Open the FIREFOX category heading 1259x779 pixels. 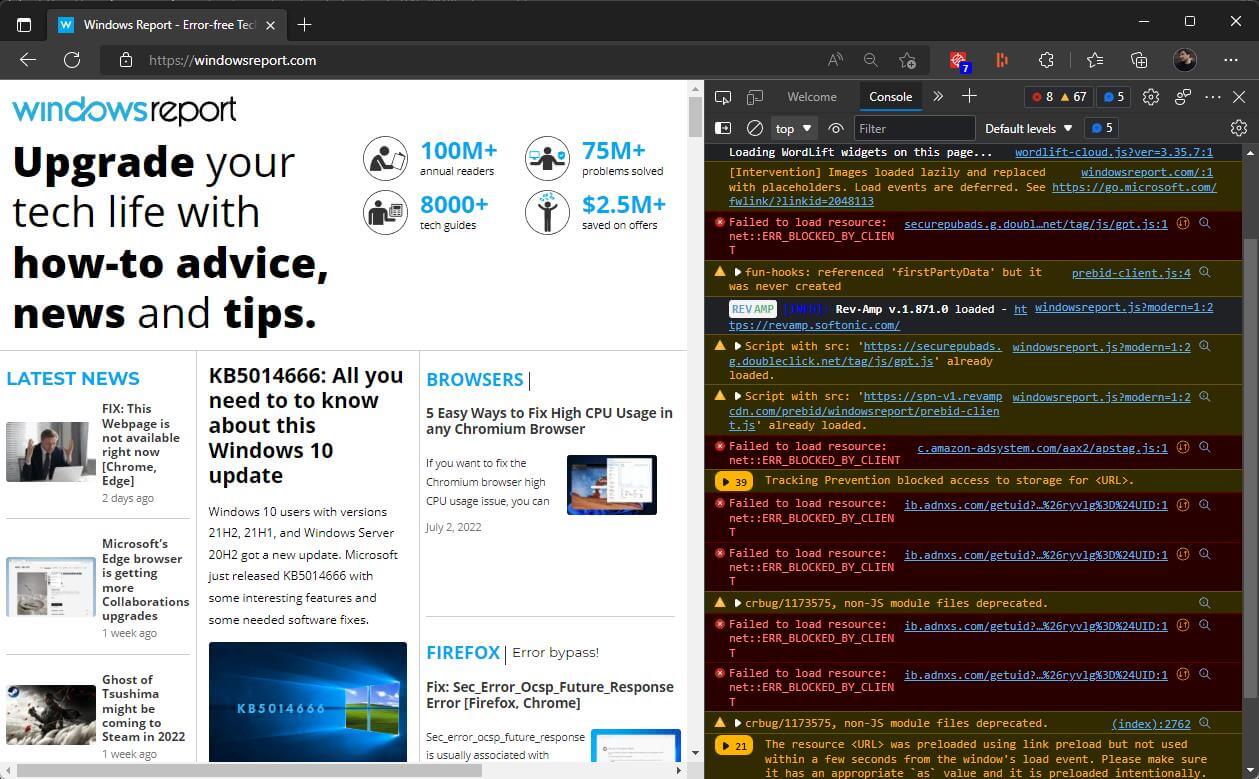463,653
